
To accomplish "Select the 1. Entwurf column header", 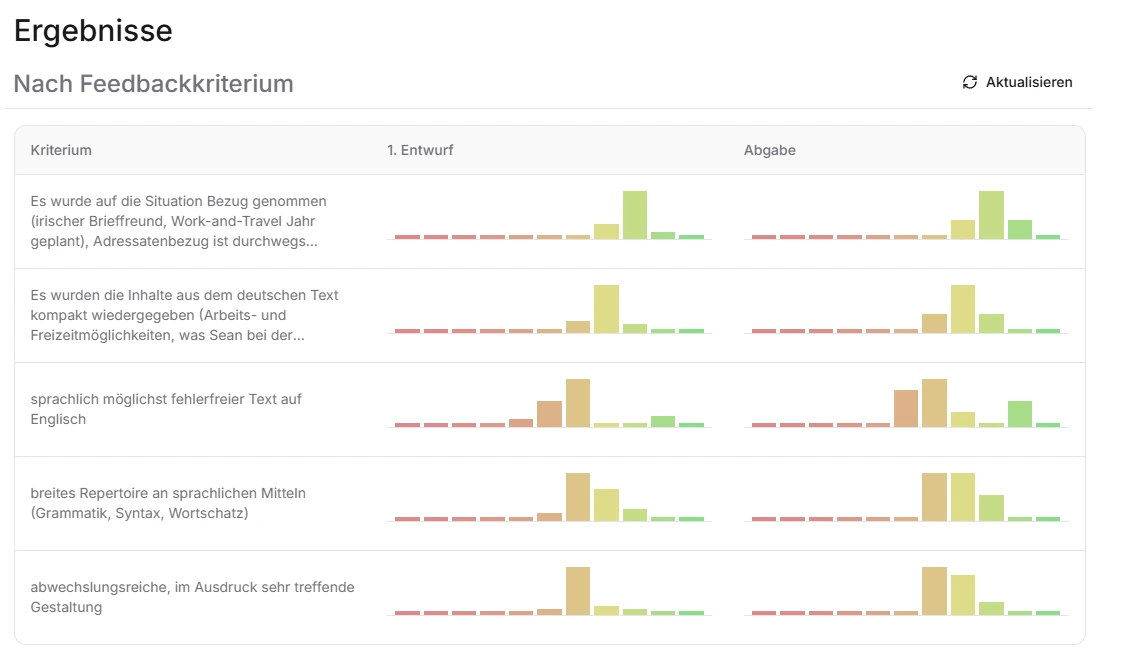I will (x=421, y=150).
